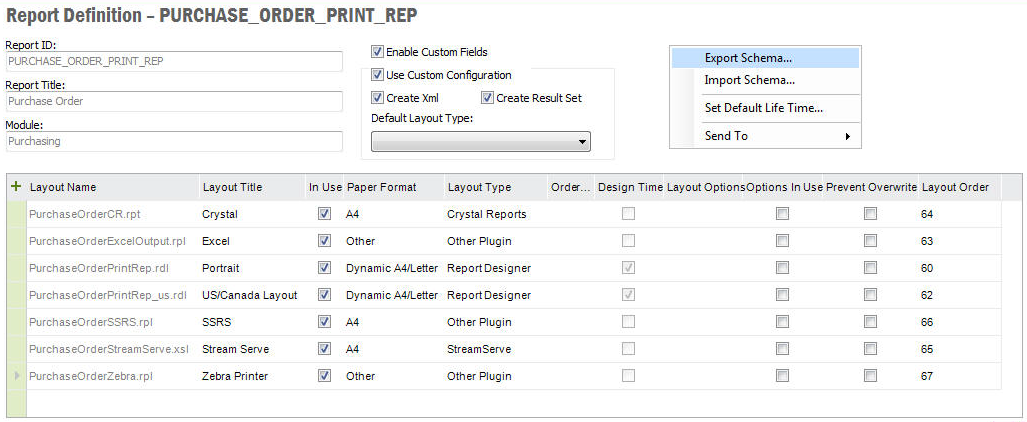The image size is (1027, 422).
Task: Click the Layout Type cell for Zebra Printer
Action: click(479, 376)
